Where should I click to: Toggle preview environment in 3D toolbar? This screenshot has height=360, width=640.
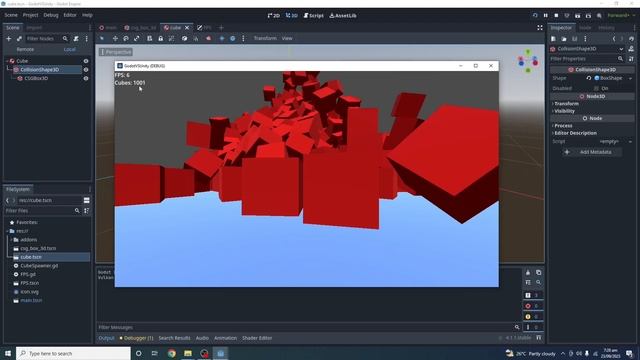click(x=232, y=38)
